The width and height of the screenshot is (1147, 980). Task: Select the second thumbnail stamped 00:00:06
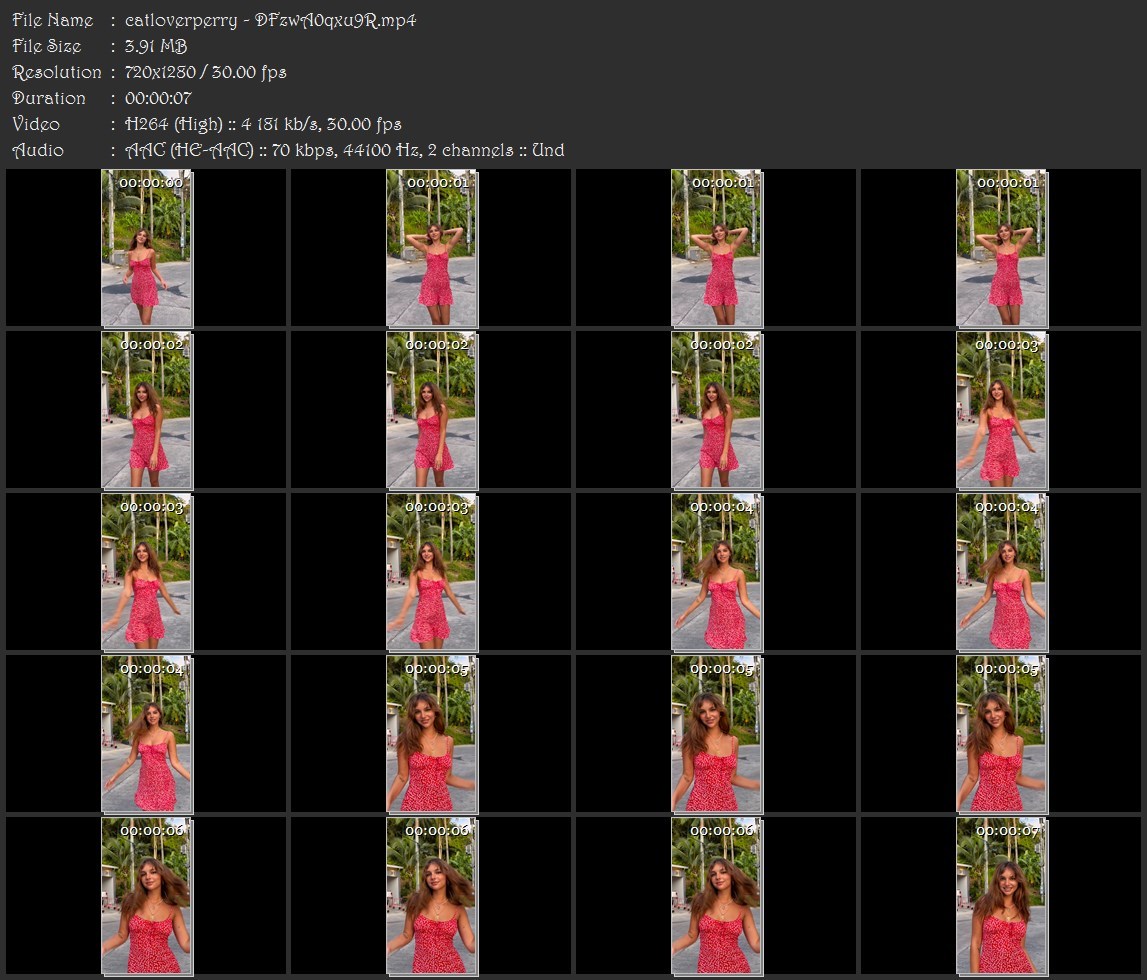click(x=432, y=897)
